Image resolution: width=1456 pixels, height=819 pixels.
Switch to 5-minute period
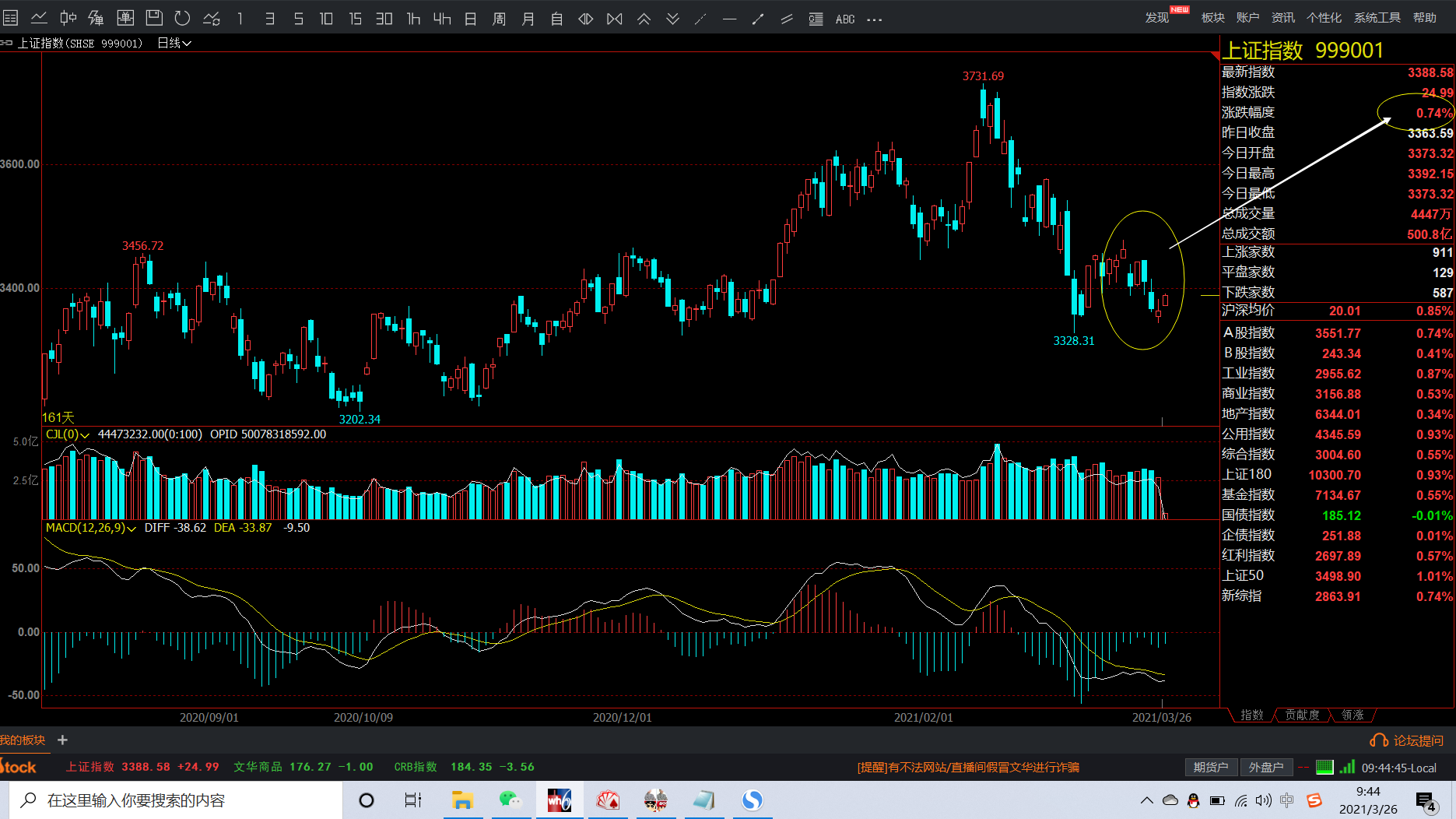298,18
